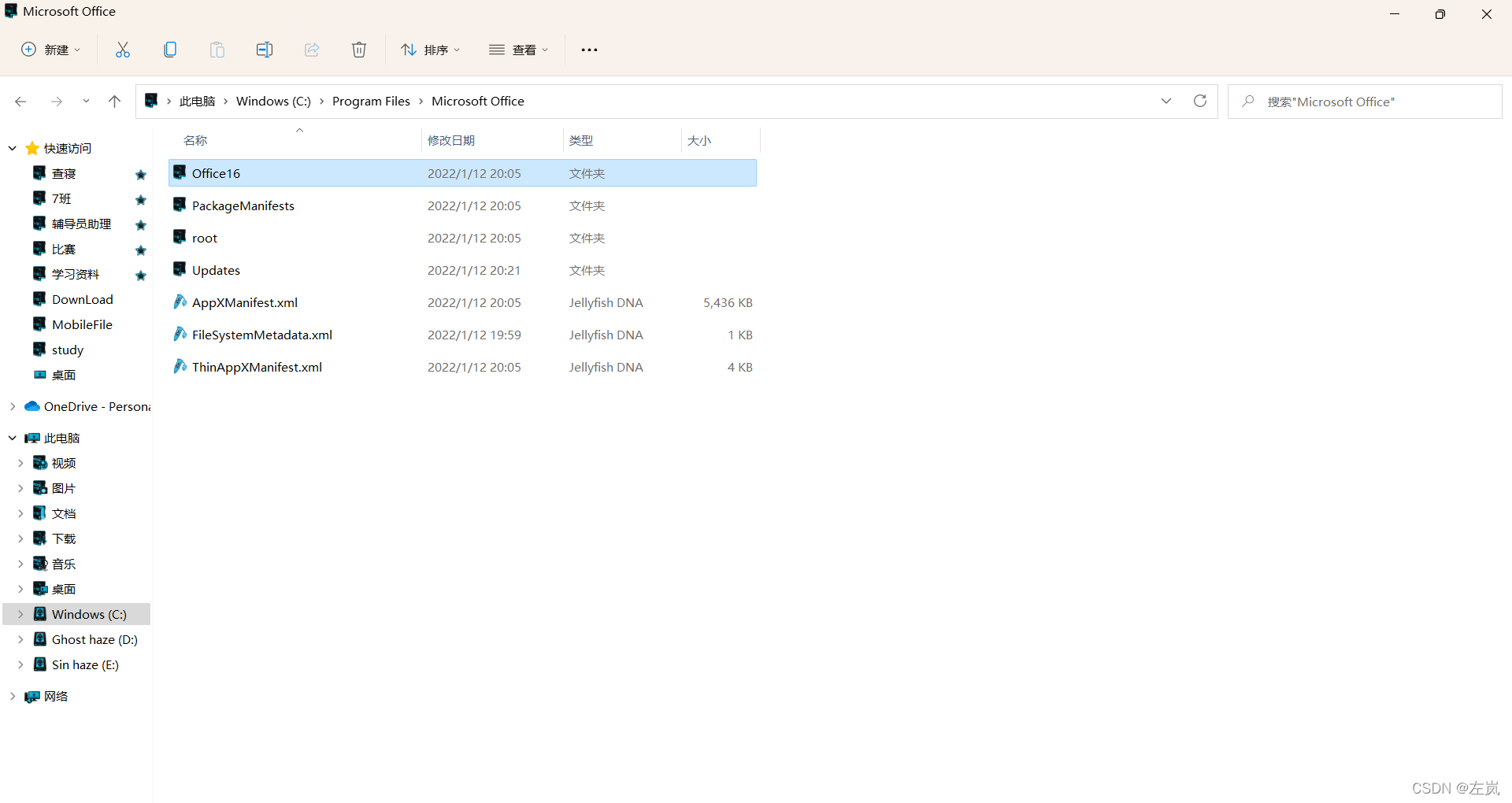Open 7班 in quick access
Image resolution: width=1512 pixels, height=803 pixels.
tap(61, 198)
